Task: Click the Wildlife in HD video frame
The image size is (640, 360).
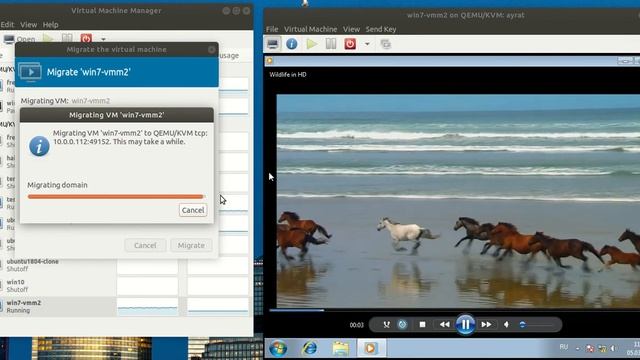Action: (458, 201)
